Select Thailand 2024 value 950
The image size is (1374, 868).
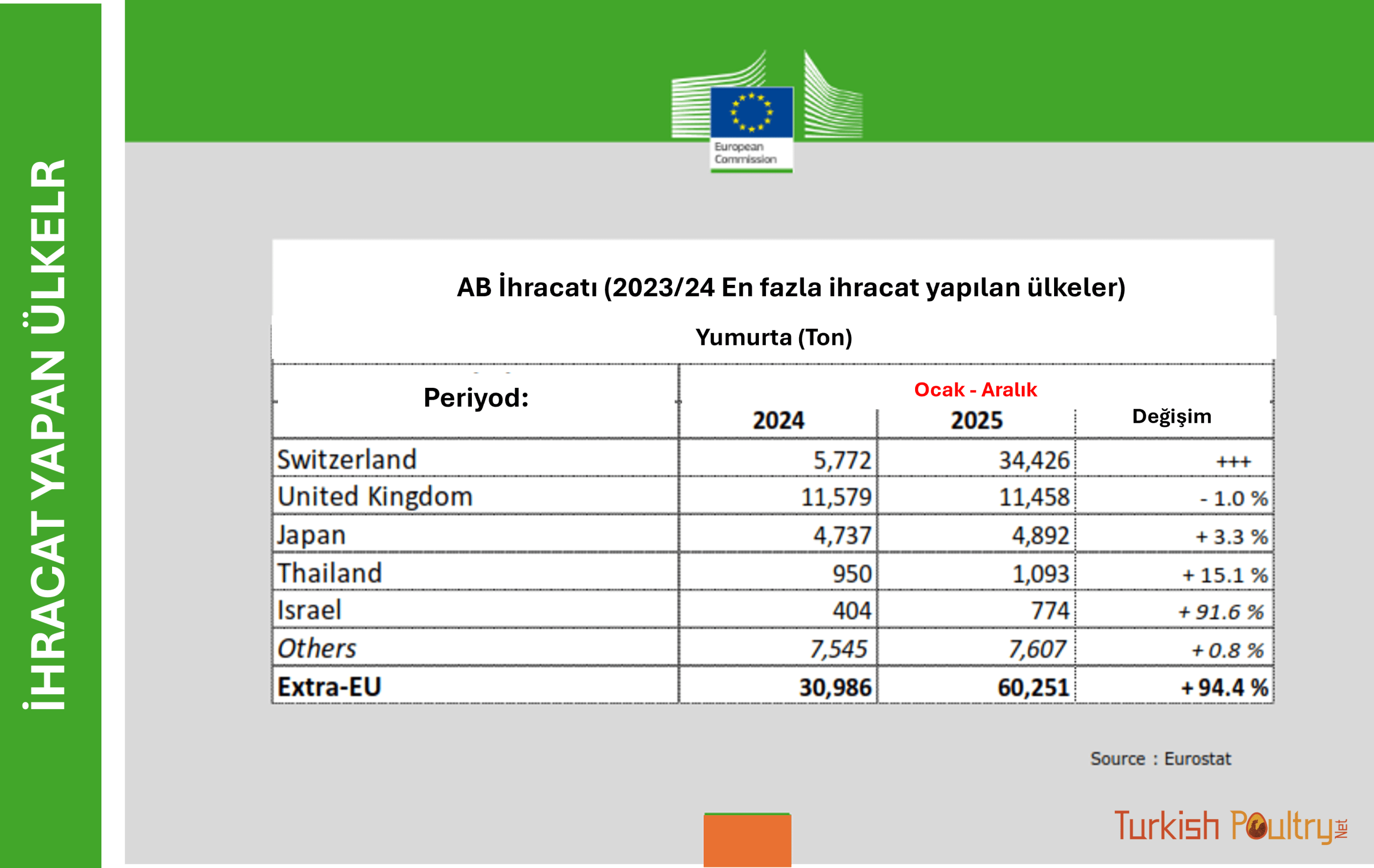tap(852, 573)
